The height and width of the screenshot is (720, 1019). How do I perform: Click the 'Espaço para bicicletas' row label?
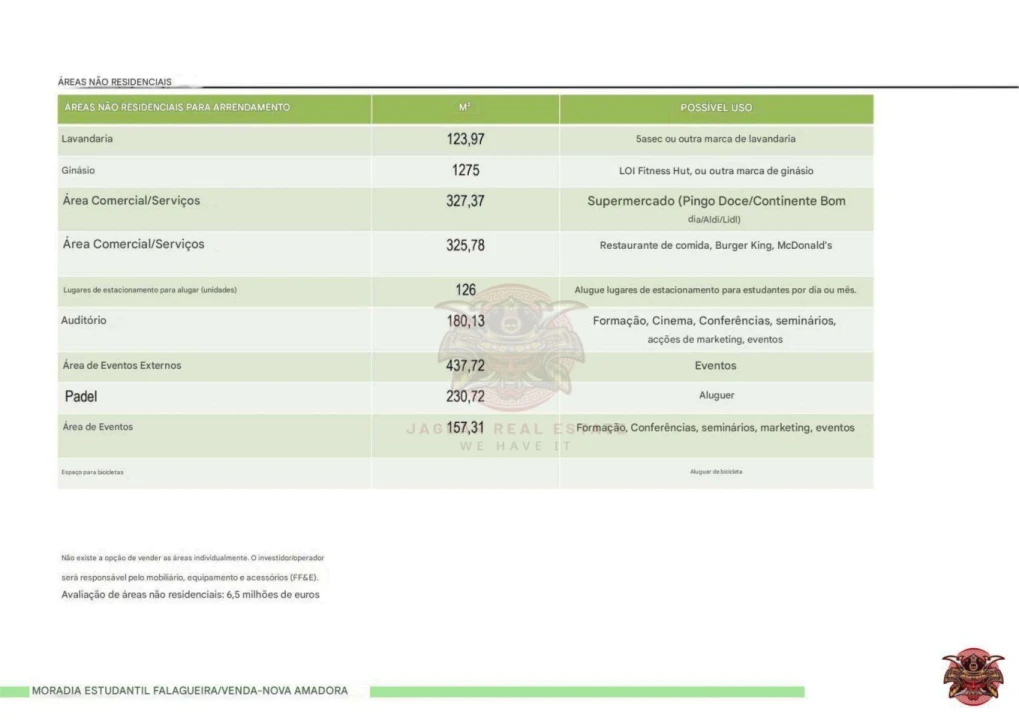point(92,472)
